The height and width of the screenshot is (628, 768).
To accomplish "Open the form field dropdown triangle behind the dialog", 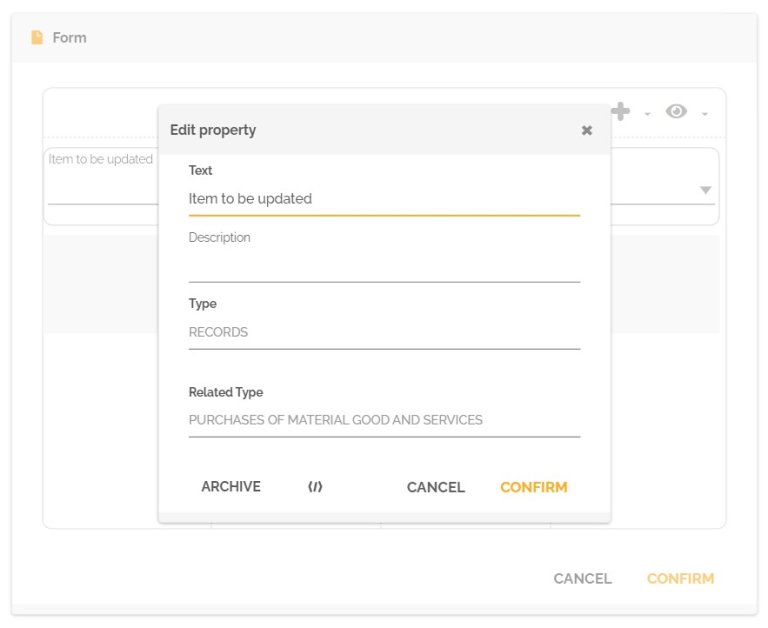I will point(705,190).
